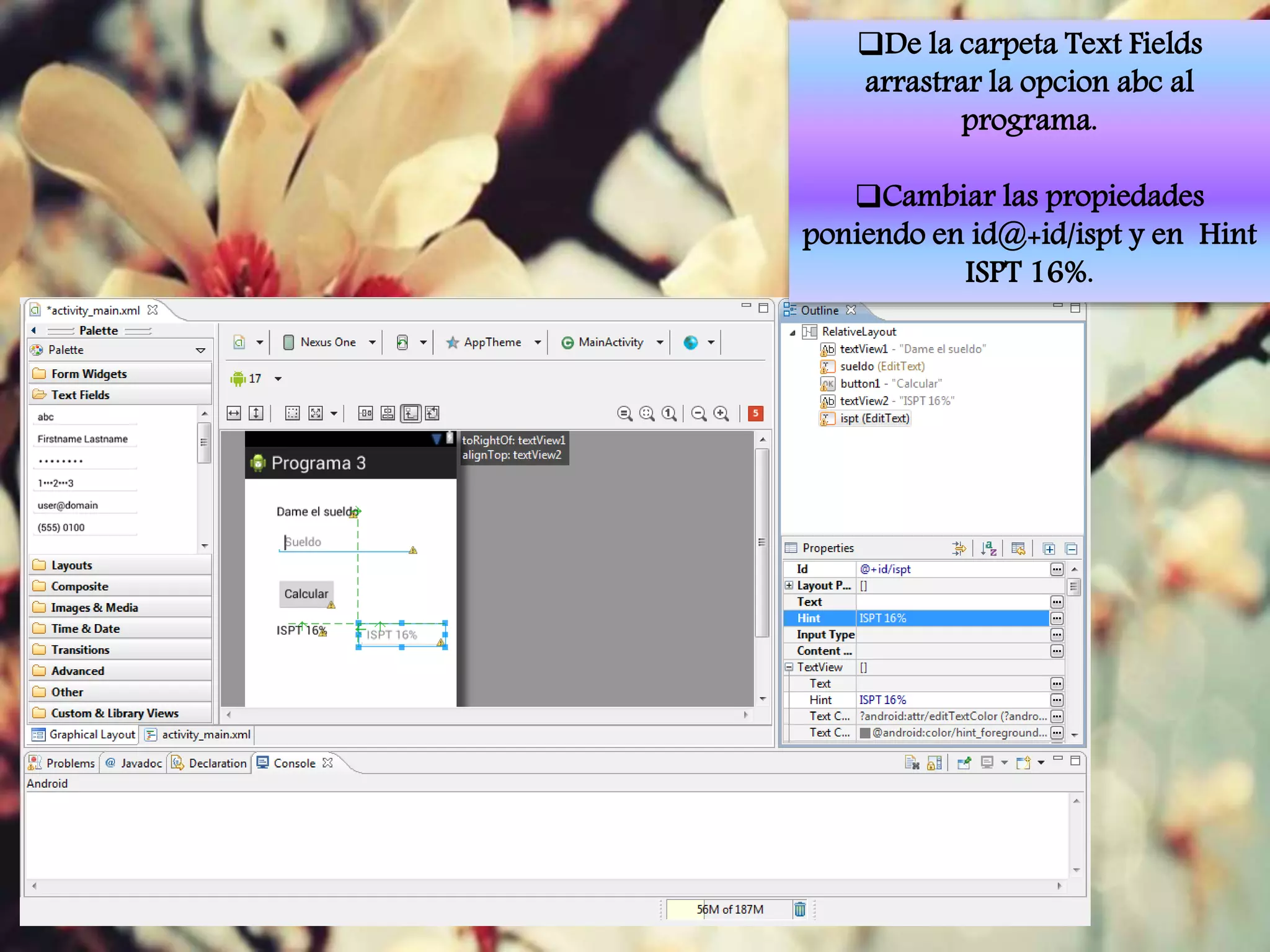This screenshot has height=952, width=1270.
Task: Click the zoom out magnifier icon
Action: pos(698,413)
